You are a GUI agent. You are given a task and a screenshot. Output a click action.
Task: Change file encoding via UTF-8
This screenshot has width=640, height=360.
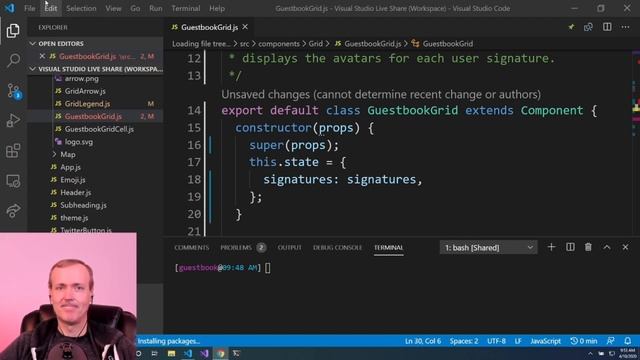coord(496,341)
